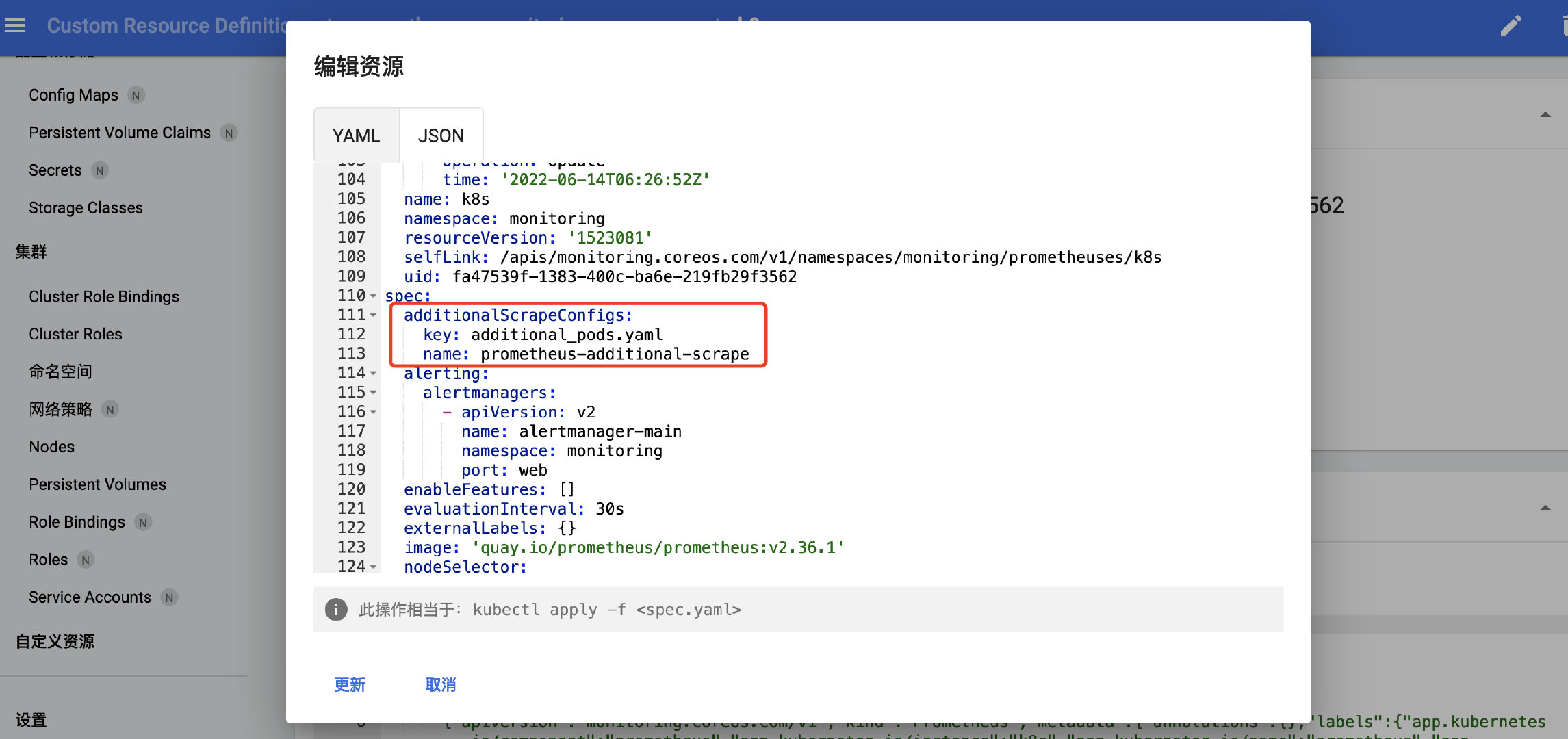Open Secrets from the sidebar
The height and width of the screenshot is (739, 1568).
[55, 170]
